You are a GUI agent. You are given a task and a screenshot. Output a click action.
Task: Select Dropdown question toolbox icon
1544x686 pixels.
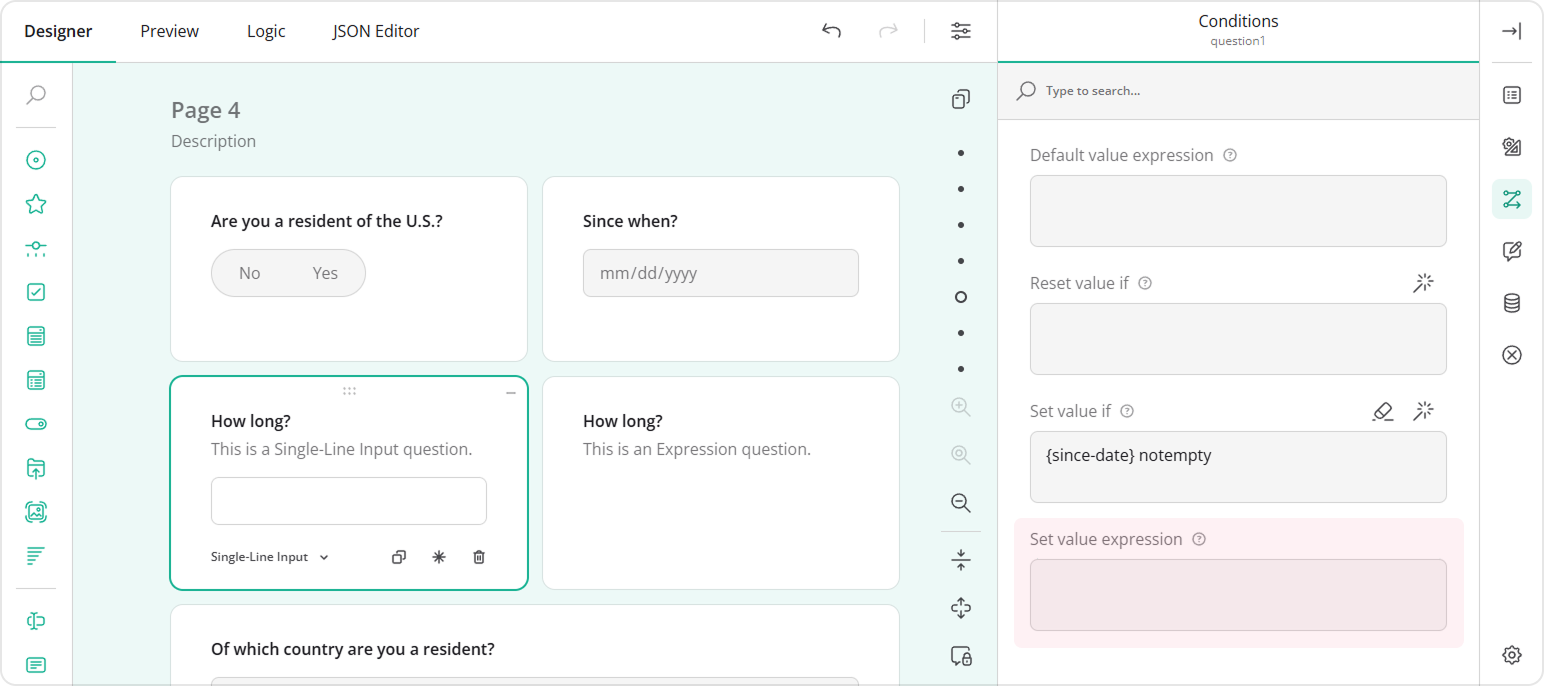(36, 336)
